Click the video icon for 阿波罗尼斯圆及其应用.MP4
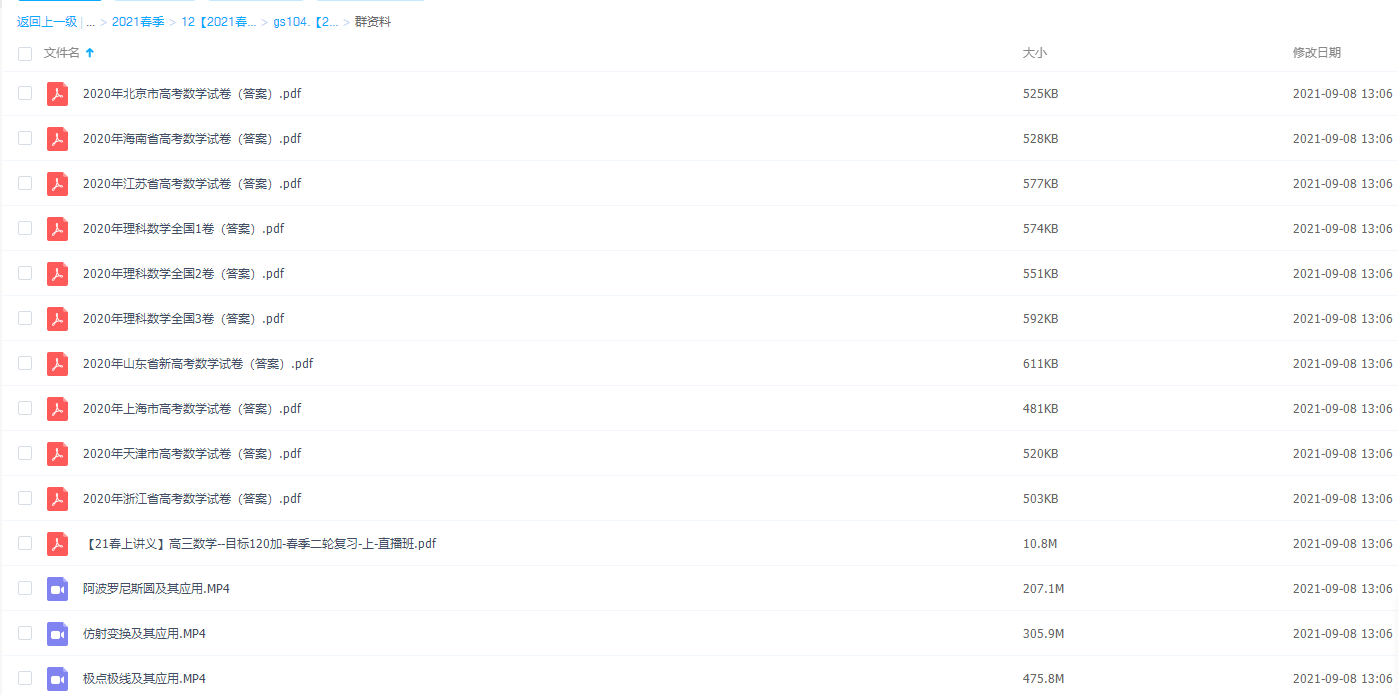 coord(57,588)
